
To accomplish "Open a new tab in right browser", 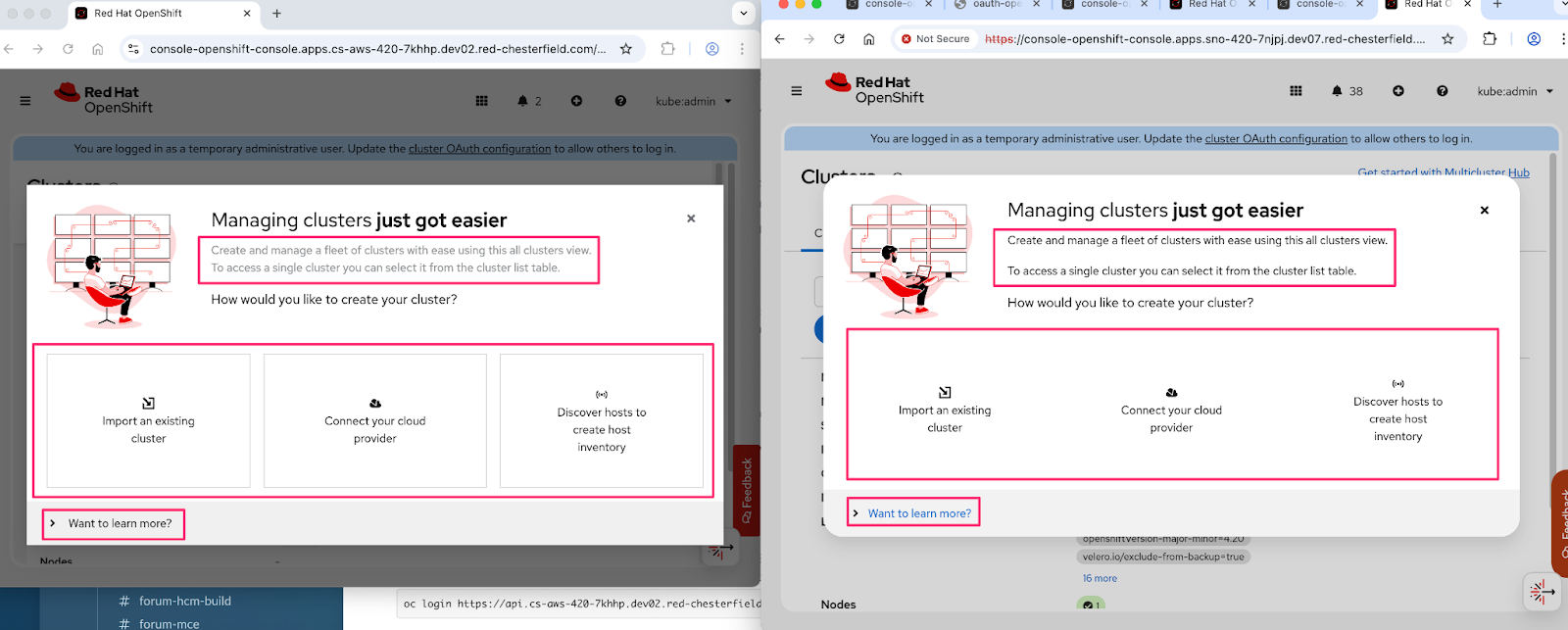I will click(x=1496, y=4).
